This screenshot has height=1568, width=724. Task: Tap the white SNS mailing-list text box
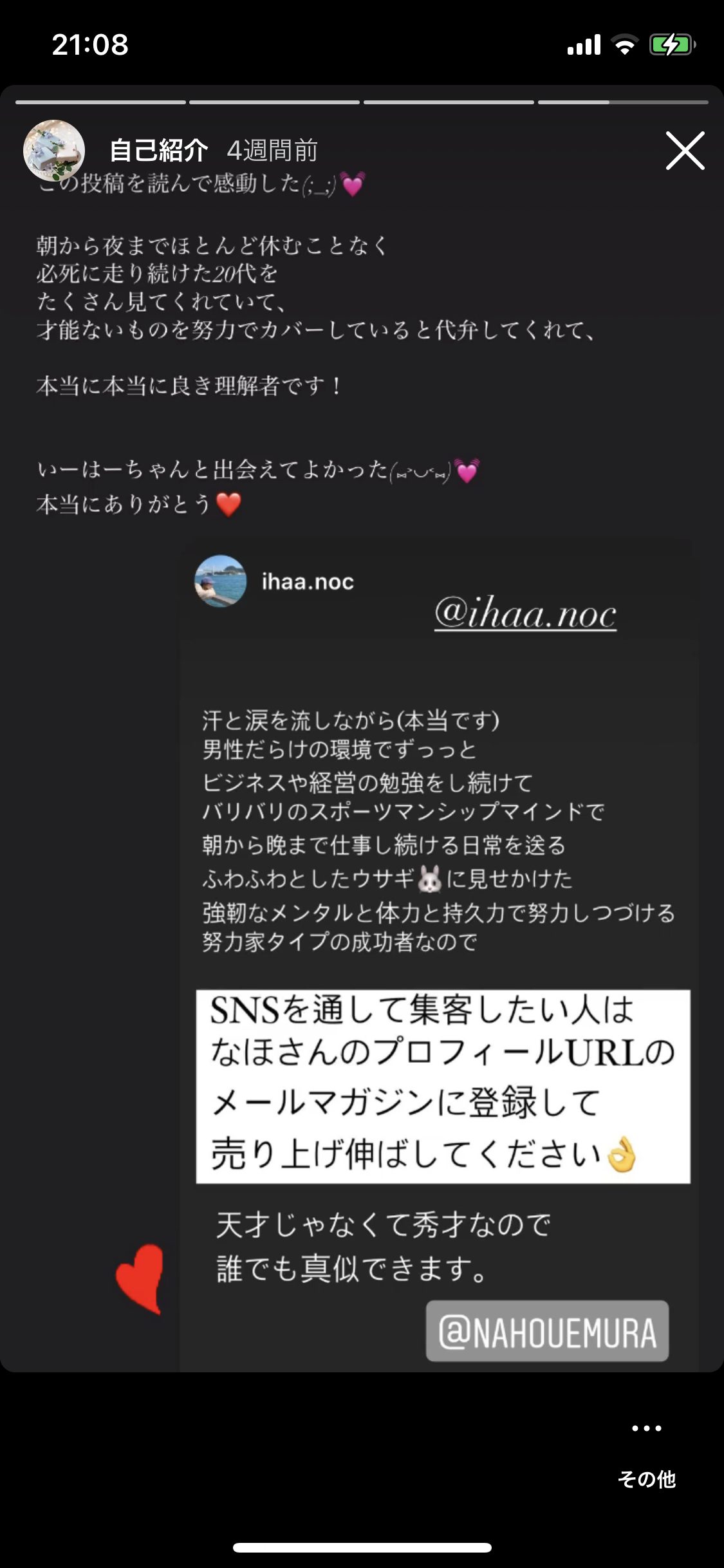[x=443, y=1087]
